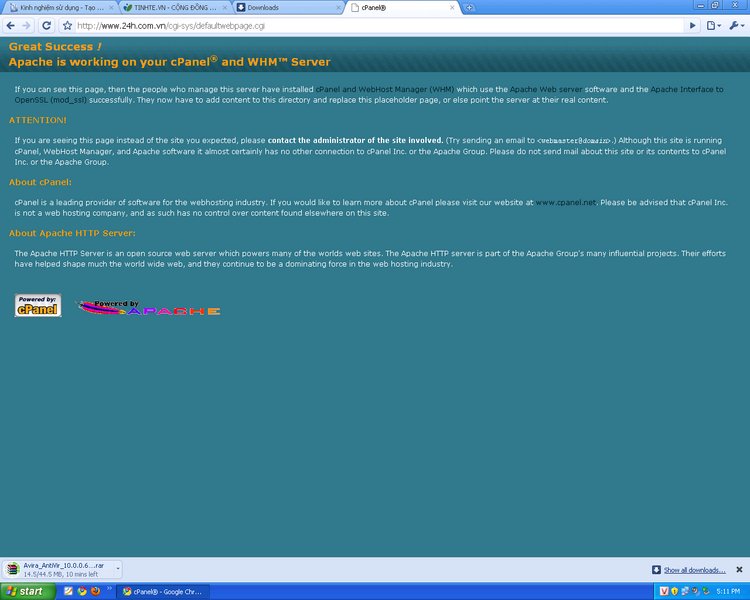750x600 pixels.
Task: Reload the current page
Action: tap(46, 25)
